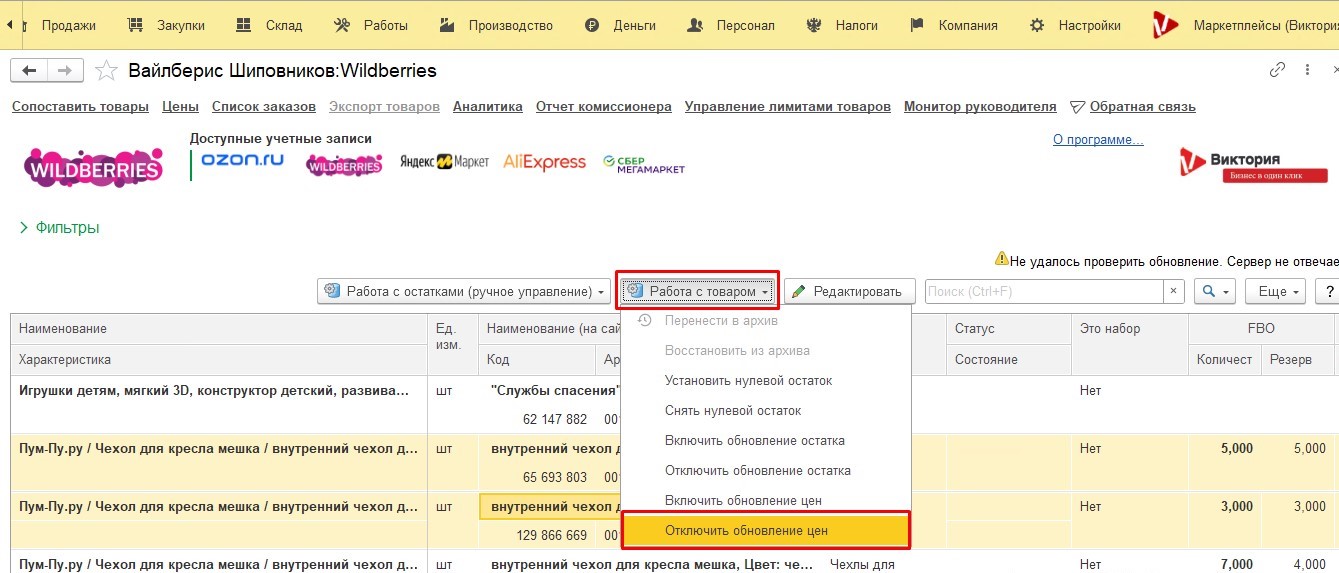
Task: Choose Включить обновление цен
Action: pyautogui.click(x=766, y=500)
